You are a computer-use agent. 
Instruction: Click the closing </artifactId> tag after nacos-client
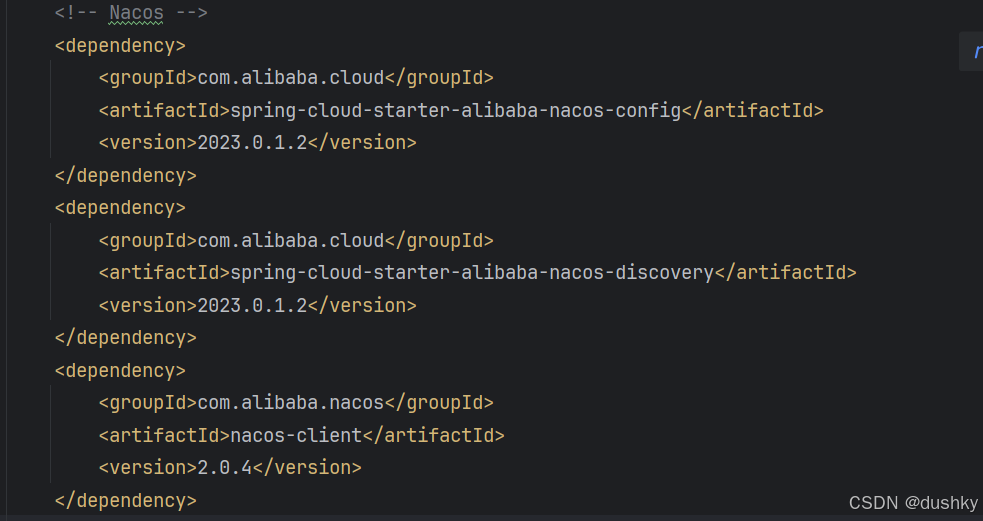433,435
